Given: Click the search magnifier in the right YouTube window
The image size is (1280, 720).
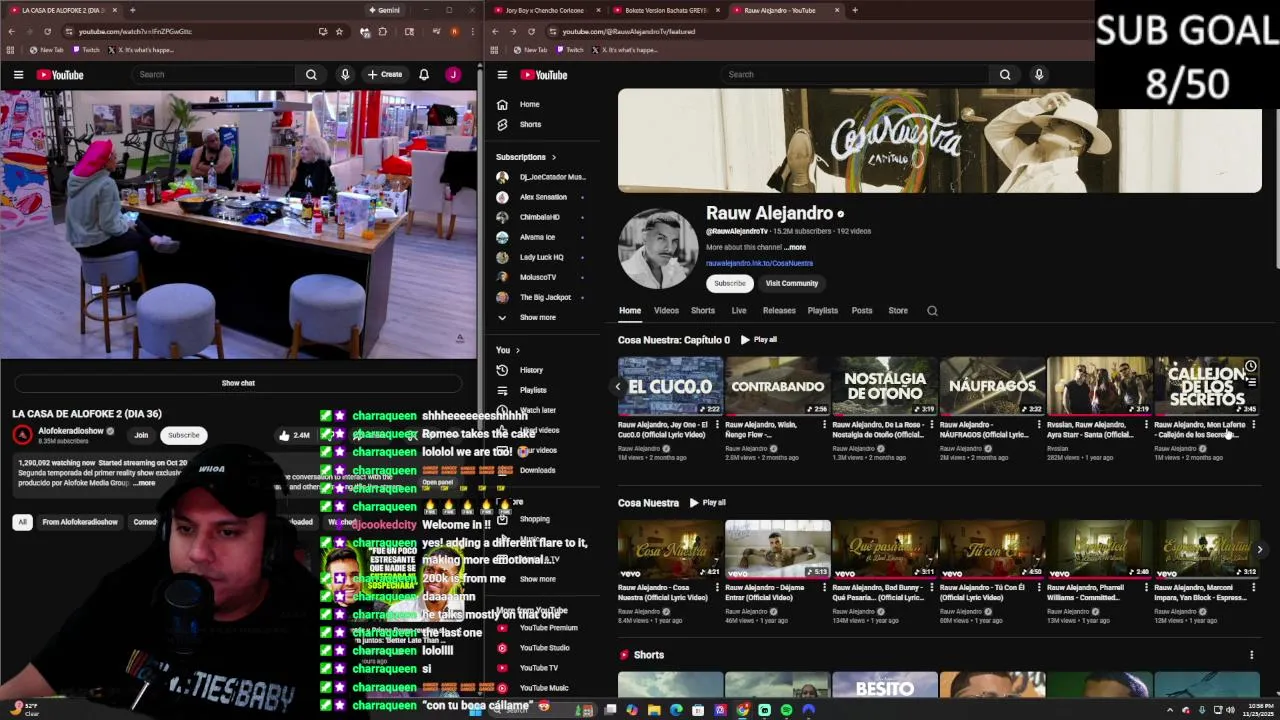Looking at the screenshot, I should tap(1005, 75).
